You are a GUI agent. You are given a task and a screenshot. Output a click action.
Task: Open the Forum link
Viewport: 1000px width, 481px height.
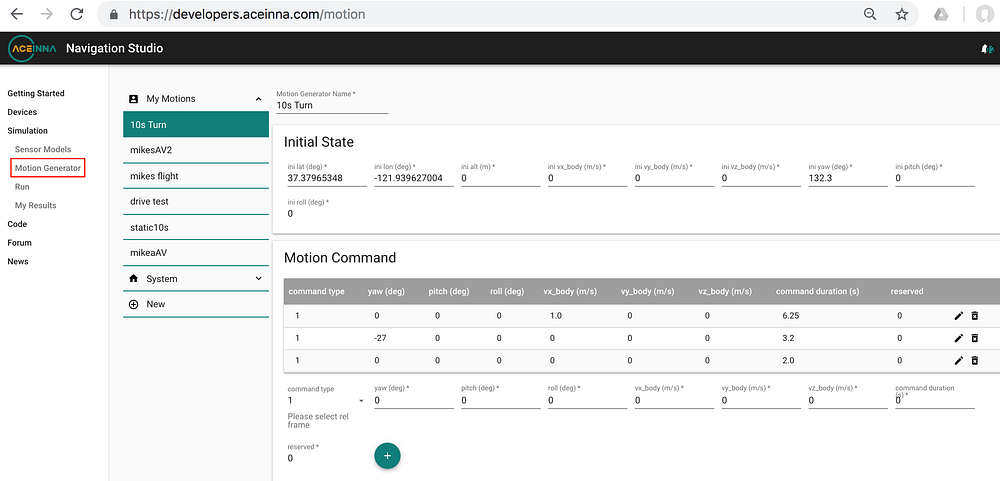point(19,242)
